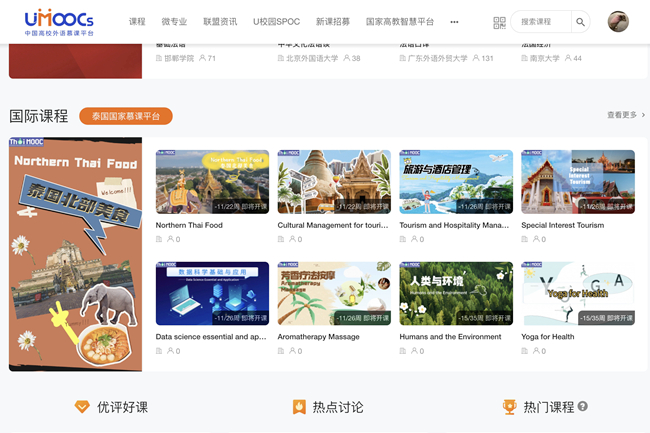Open the Humans and the Environment thumbnail
Image resolution: width=650 pixels, height=433 pixels.
[456, 294]
